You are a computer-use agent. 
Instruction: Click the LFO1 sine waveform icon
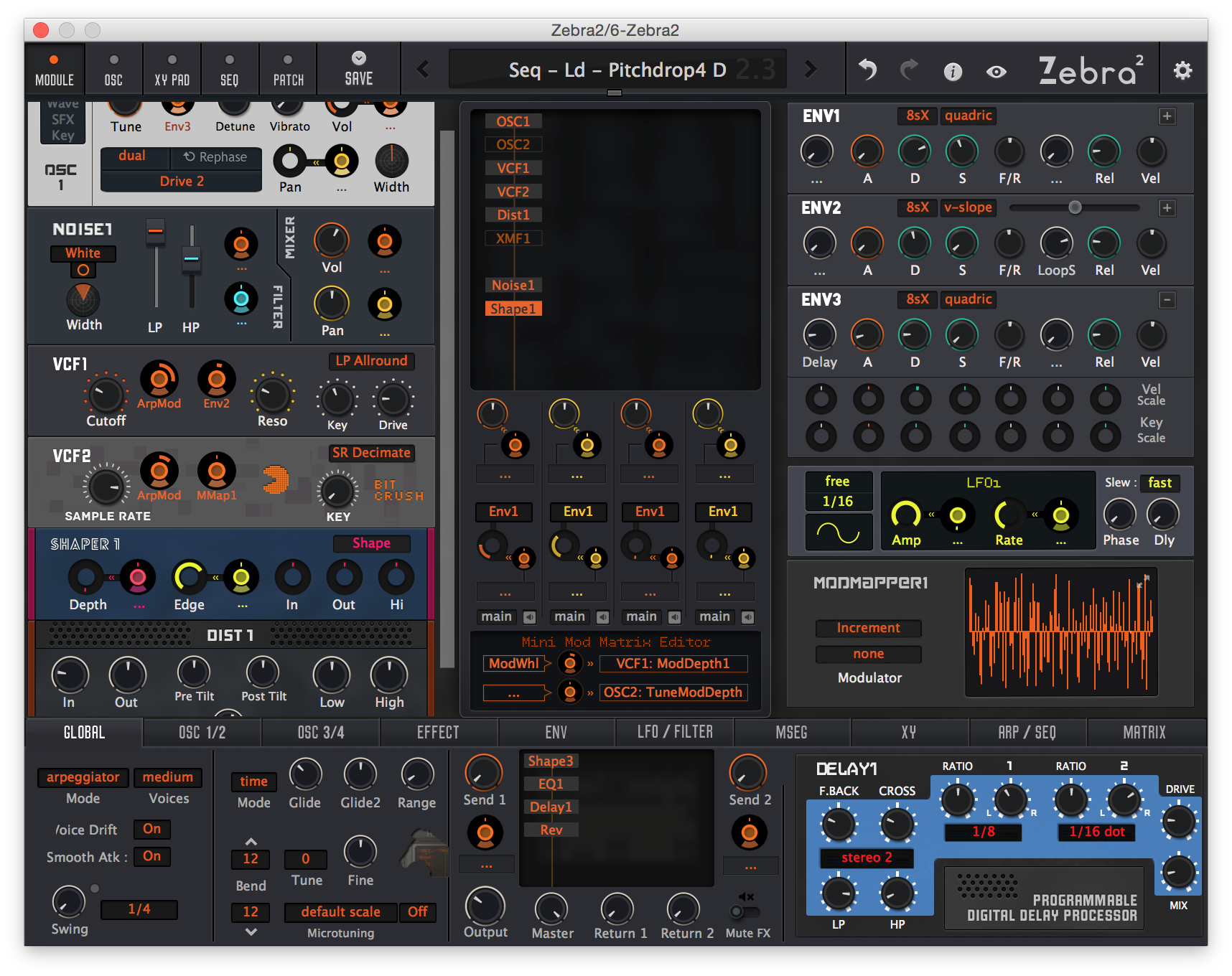pos(838,532)
